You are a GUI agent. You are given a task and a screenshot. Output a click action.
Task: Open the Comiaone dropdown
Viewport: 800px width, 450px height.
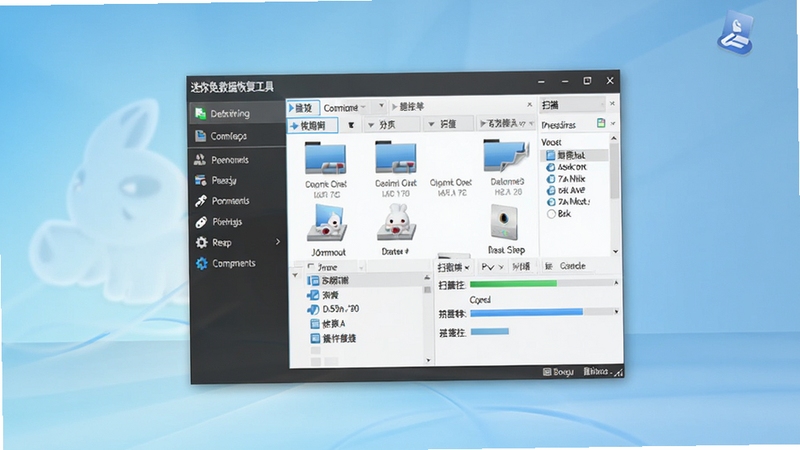tap(344, 108)
